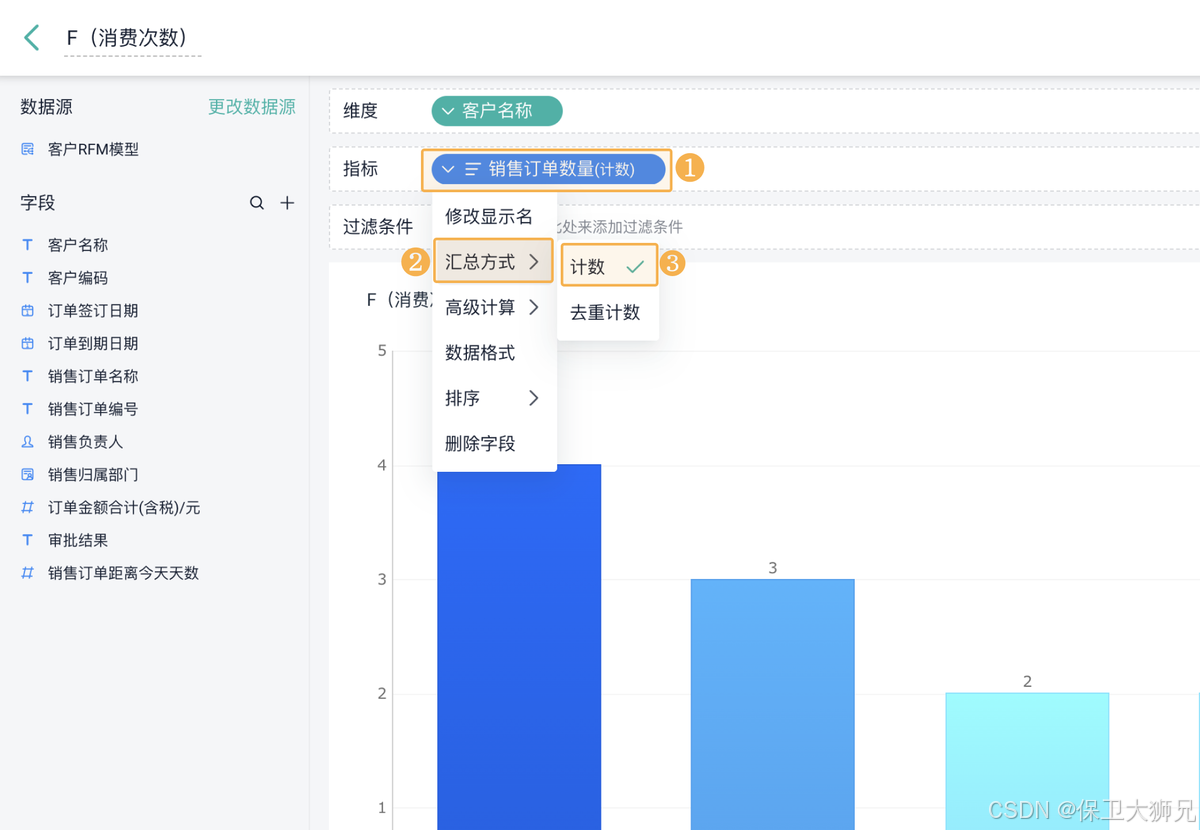Select the 客户编码 field
This screenshot has width=1200, height=830.
[x=78, y=278]
